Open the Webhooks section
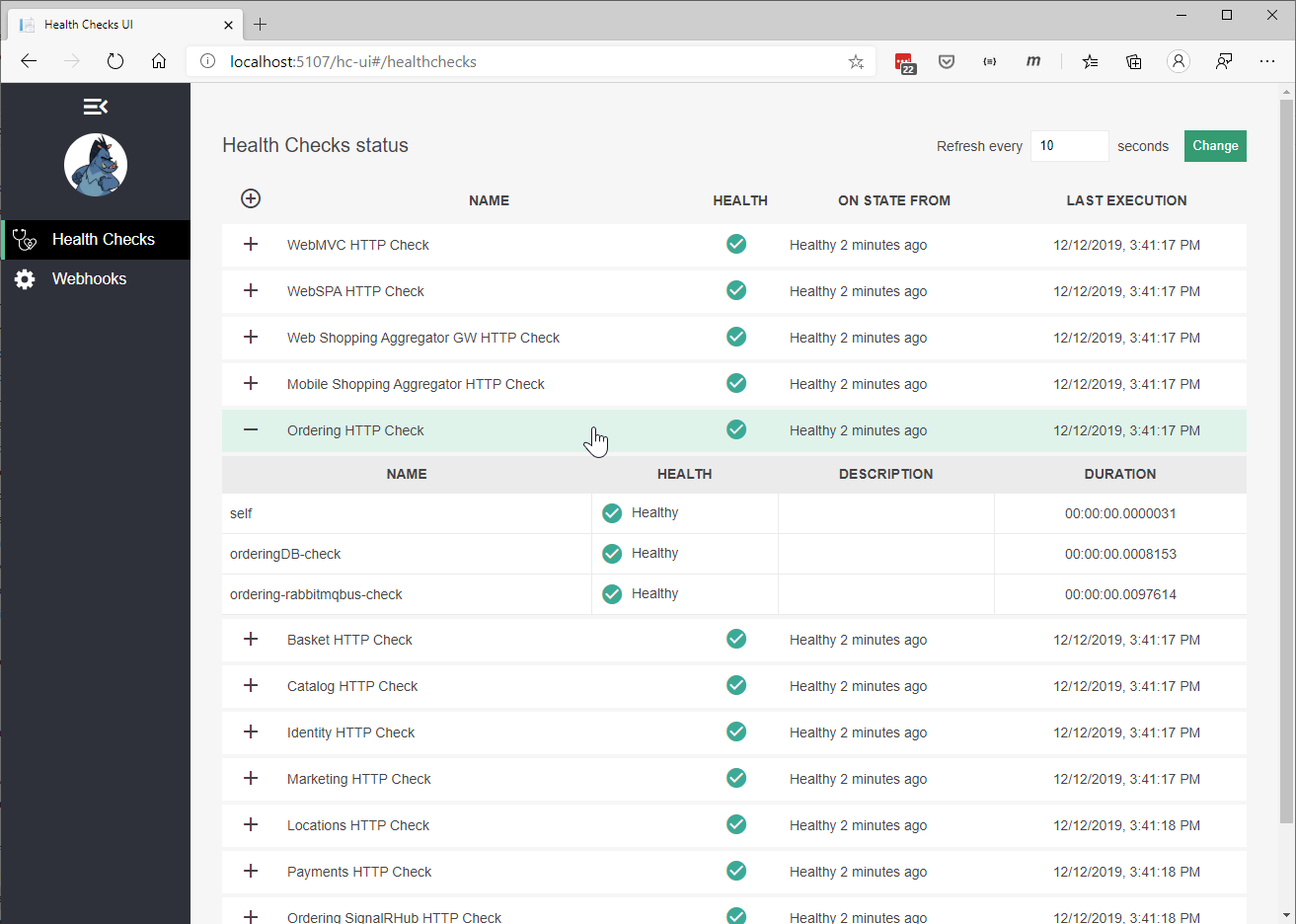 [x=89, y=278]
